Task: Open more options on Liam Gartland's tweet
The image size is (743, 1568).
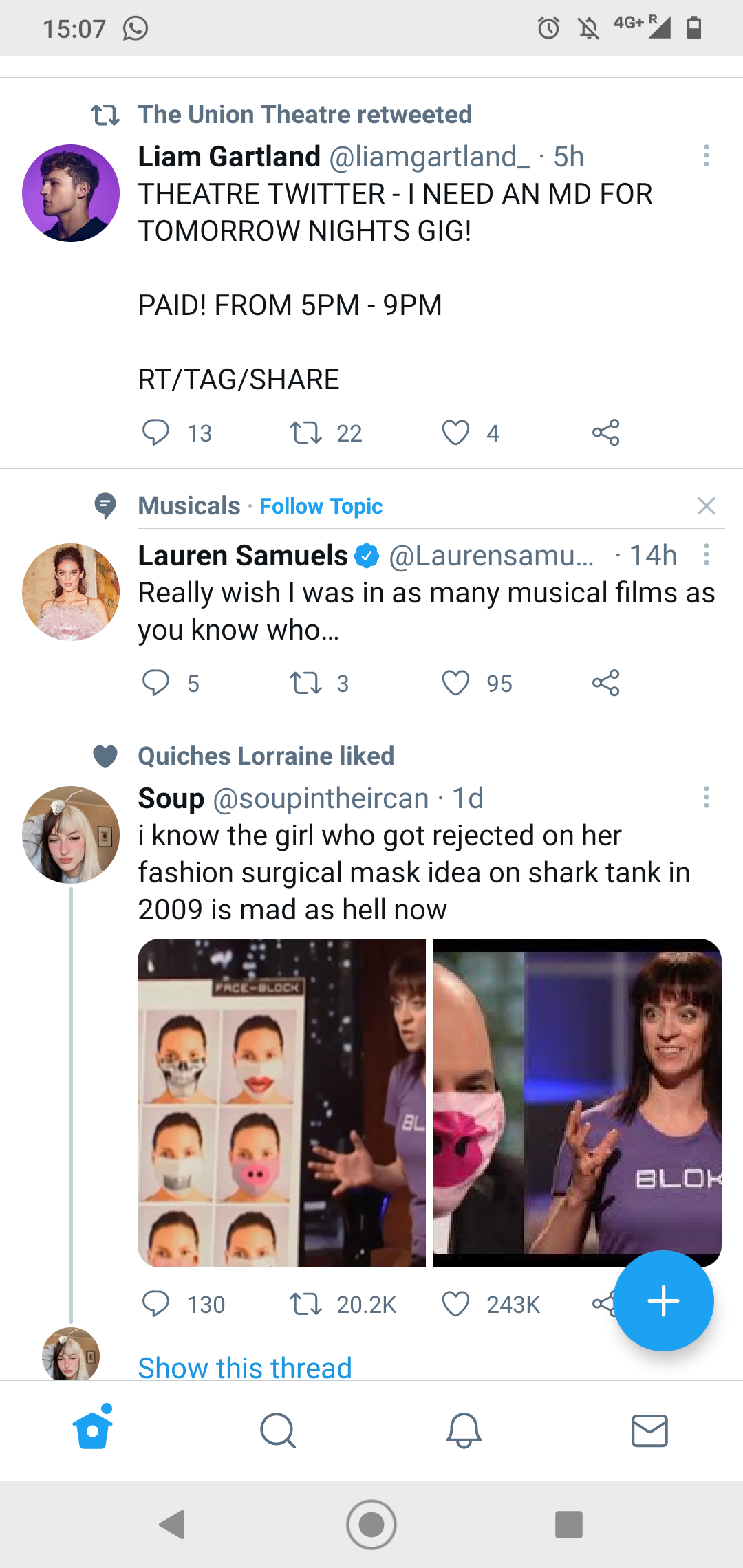Action: pos(706,156)
